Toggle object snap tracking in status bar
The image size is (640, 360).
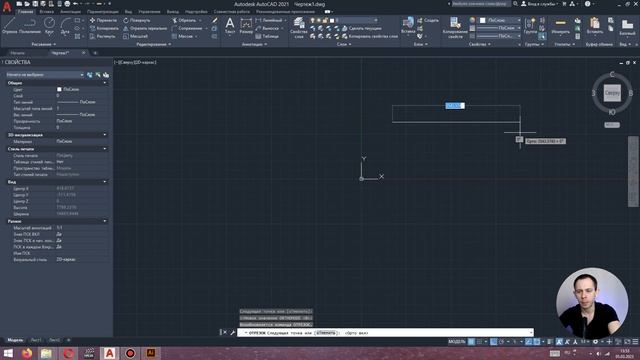tap(529, 342)
